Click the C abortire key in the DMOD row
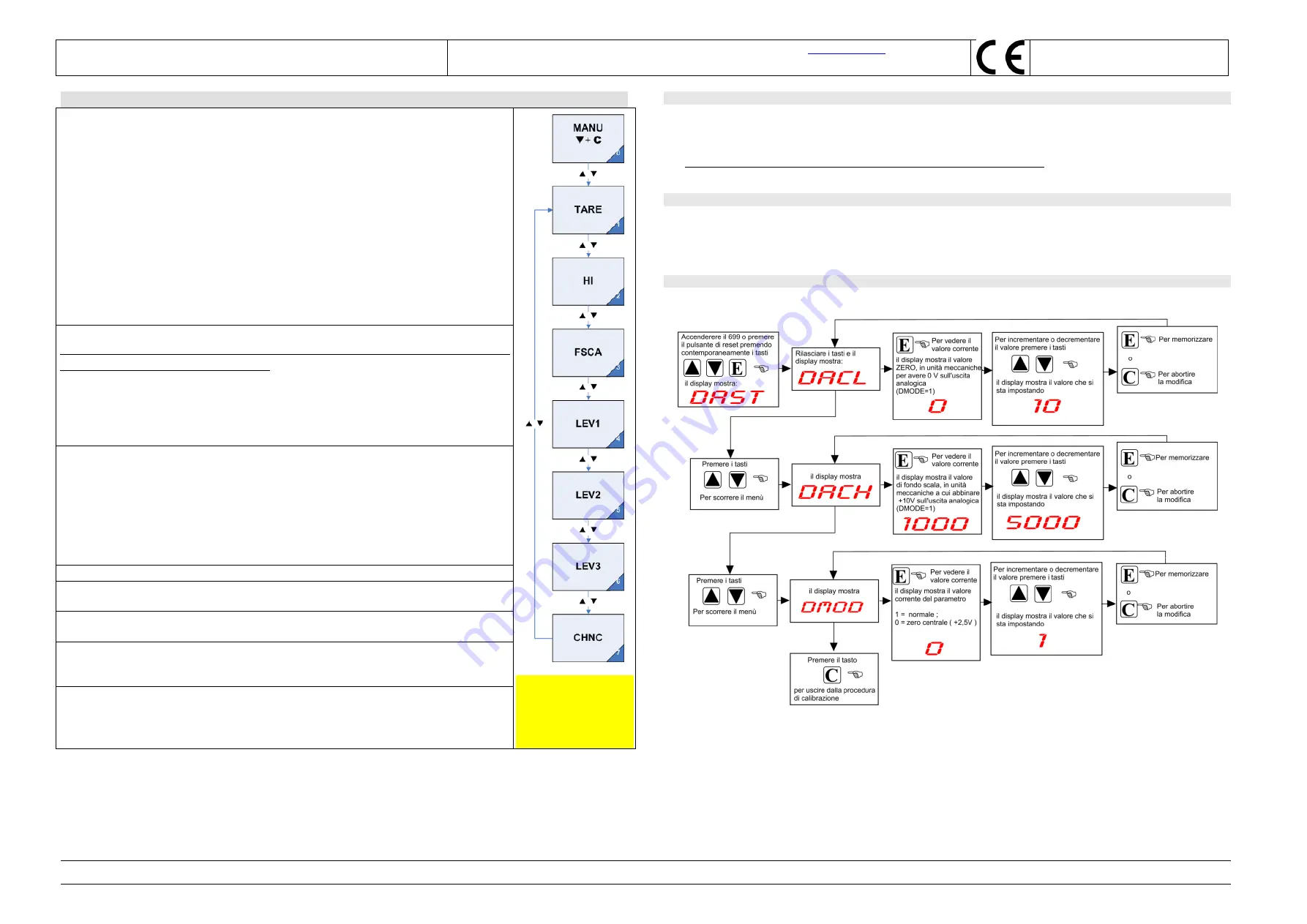1307x924 pixels. (x=1129, y=609)
